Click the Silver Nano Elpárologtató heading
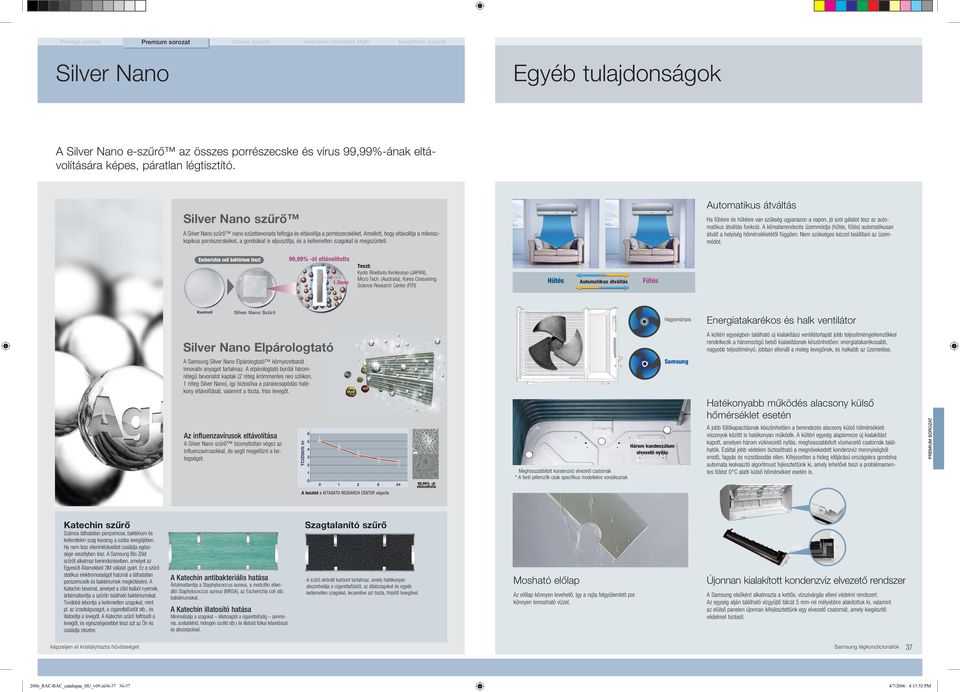Screen dimensions: 960x692 coord(258,347)
